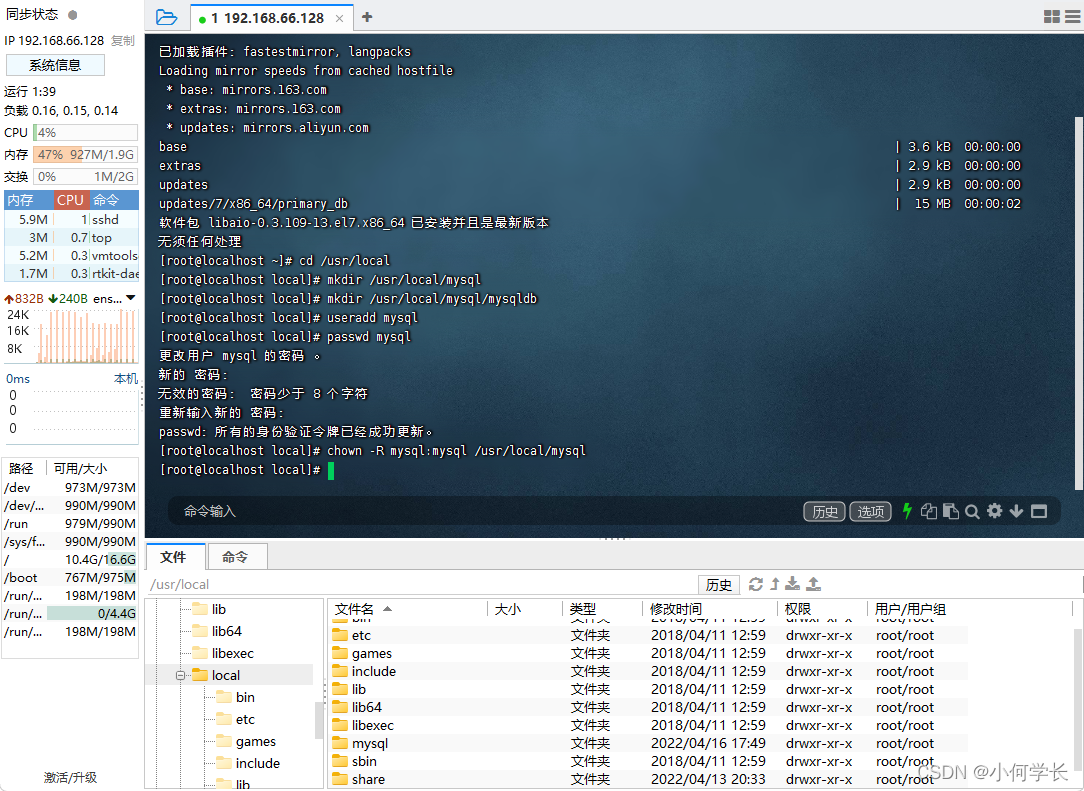Viewport: 1084px width, 791px height.
Task: Sort files by the 文件名 column header
Action: tap(355, 609)
